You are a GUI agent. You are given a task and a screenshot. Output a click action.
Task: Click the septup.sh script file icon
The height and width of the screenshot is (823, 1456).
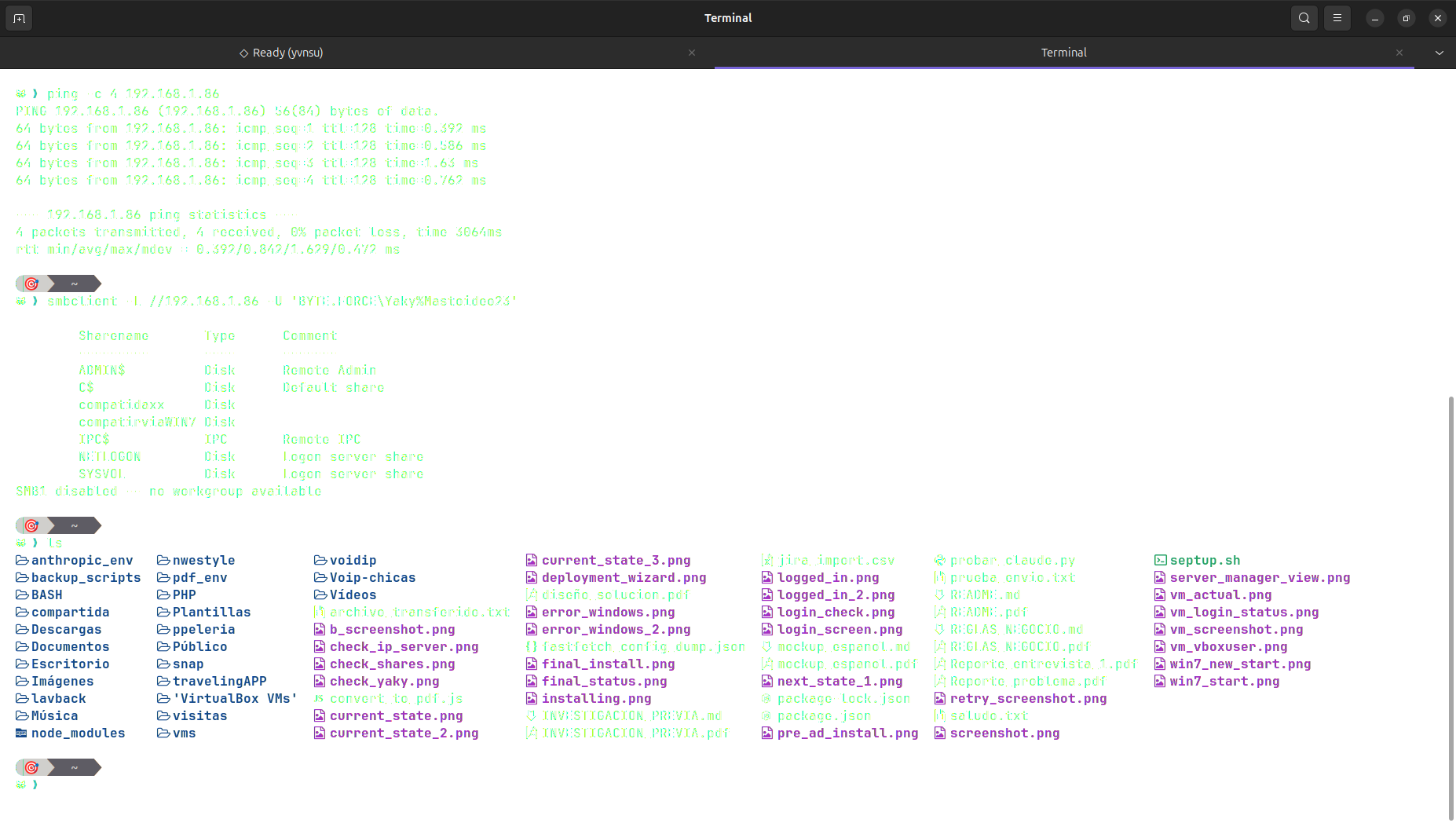(1161, 560)
